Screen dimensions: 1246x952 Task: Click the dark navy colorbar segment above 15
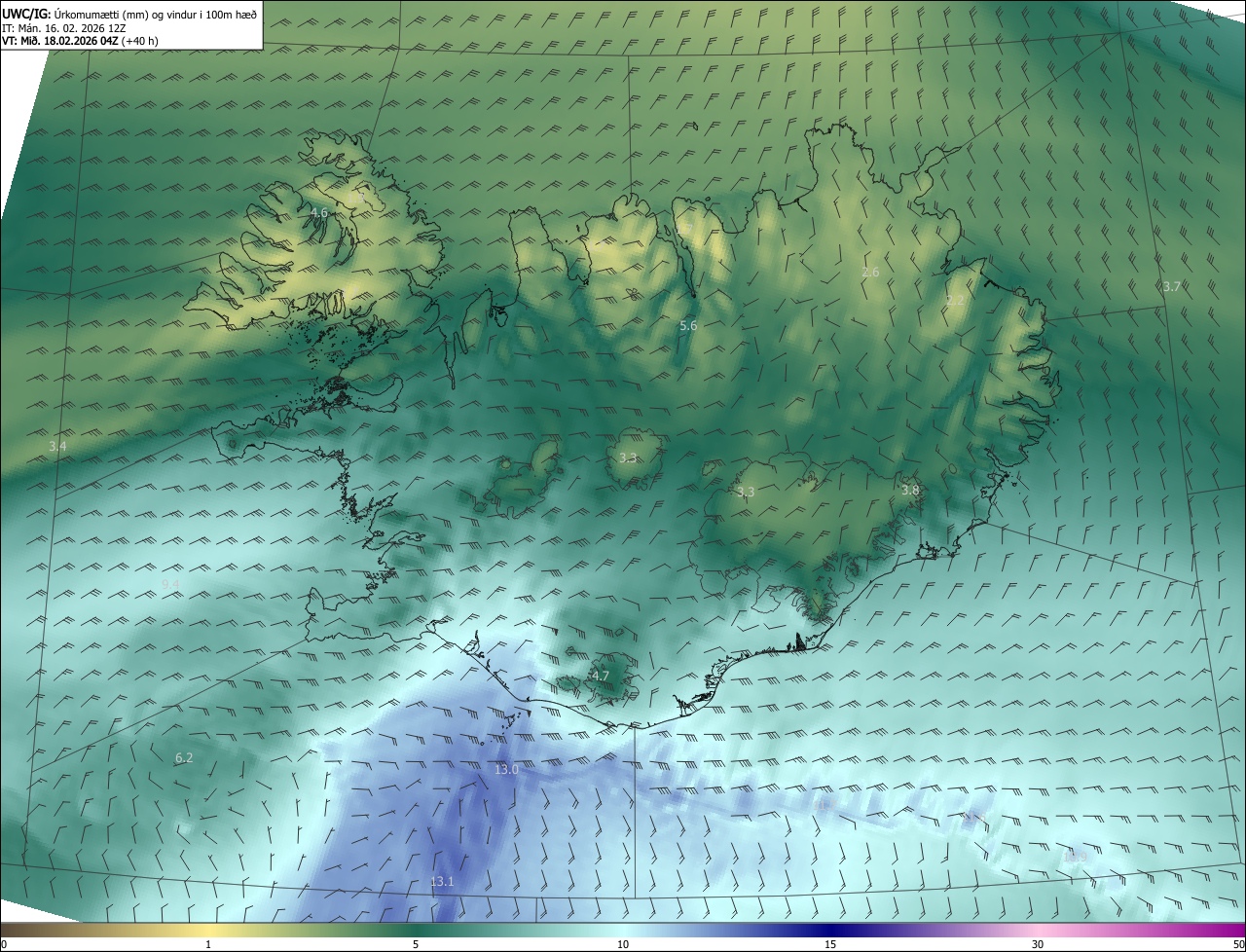[830, 930]
